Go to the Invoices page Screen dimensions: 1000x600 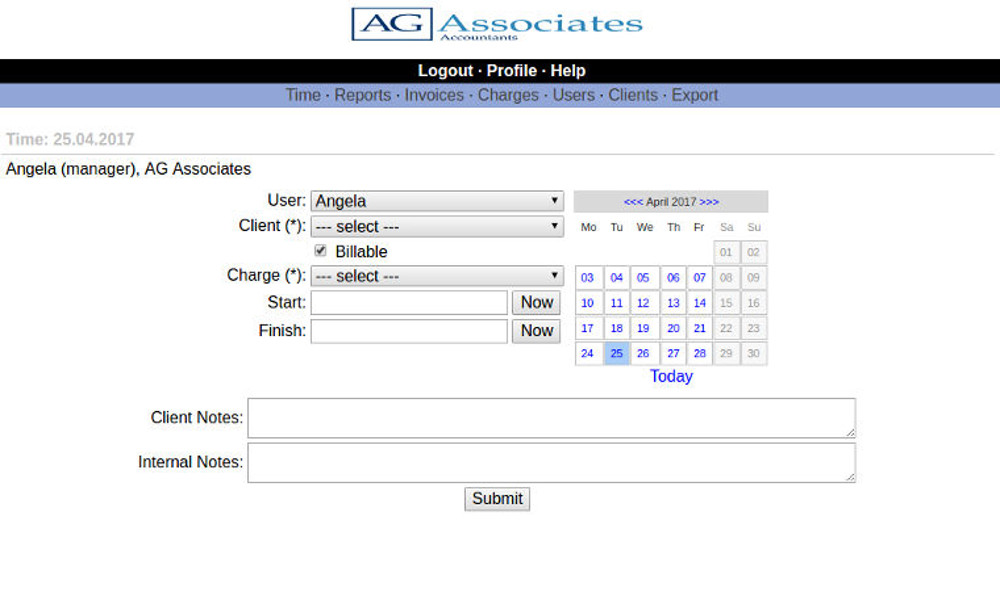tap(434, 95)
